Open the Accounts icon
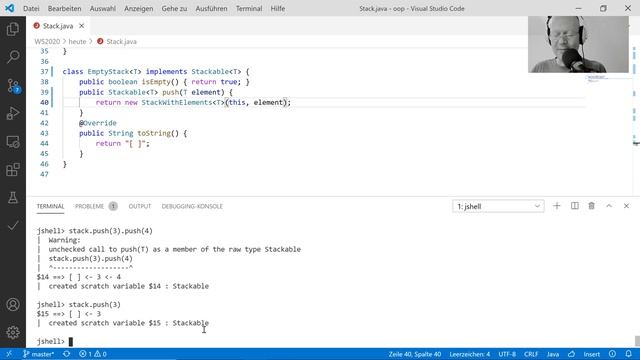Viewport: 640px width, 360px height. (x=13, y=304)
